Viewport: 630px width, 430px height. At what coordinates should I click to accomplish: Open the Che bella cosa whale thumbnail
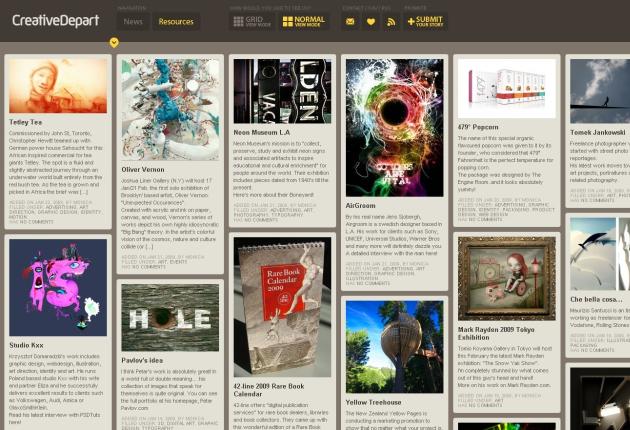pyautogui.click(x=600, y=254)
